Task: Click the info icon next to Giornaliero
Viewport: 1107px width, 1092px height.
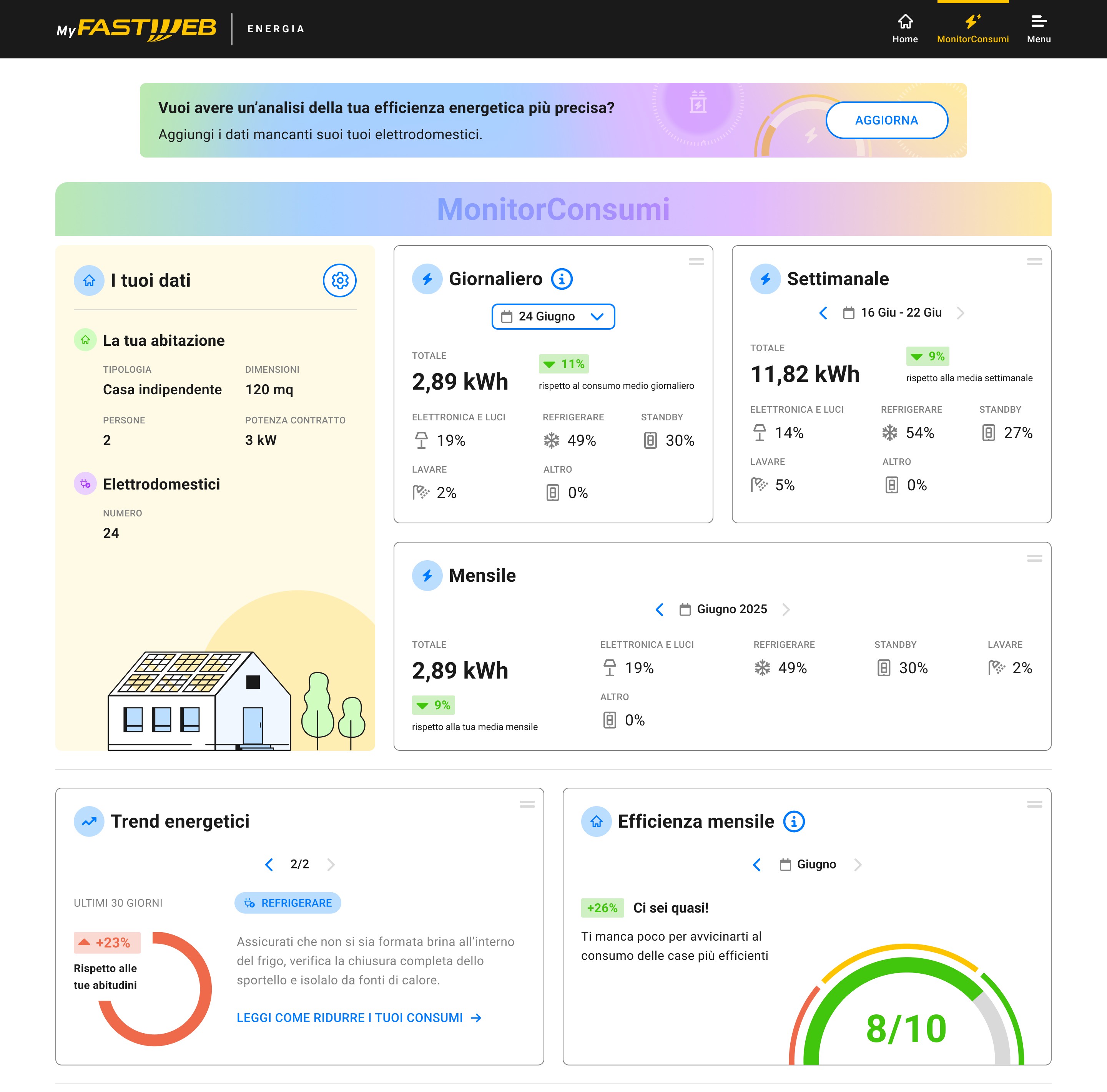Action: click(562, 279)
